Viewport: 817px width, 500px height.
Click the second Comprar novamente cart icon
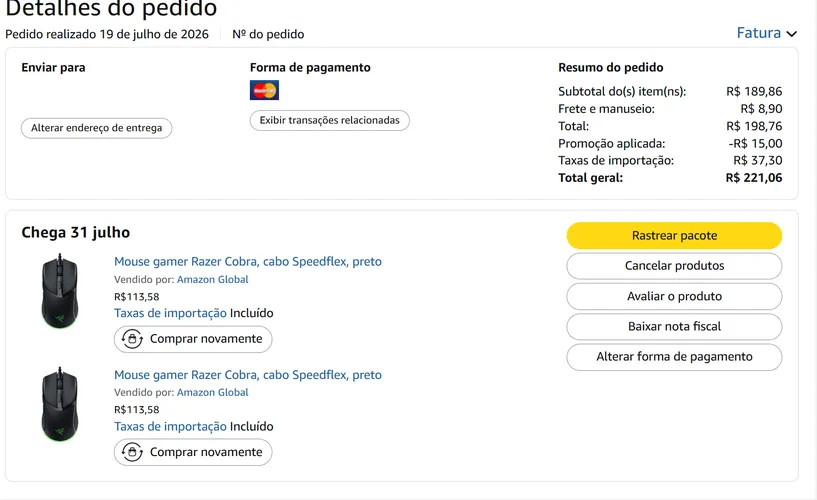(x=132, y=452)
